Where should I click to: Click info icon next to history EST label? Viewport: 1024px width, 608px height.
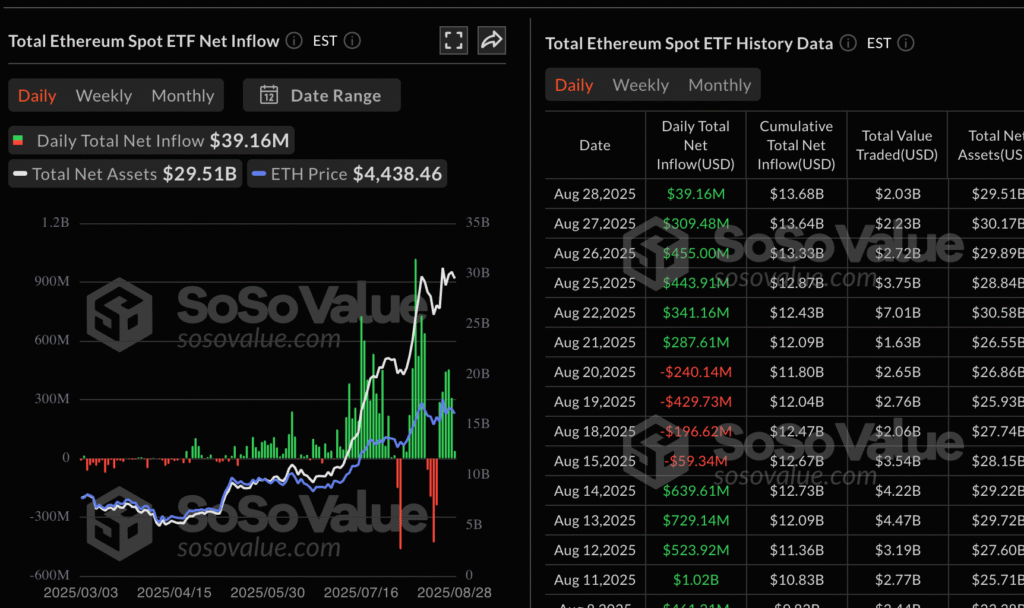tap(906, 43)
